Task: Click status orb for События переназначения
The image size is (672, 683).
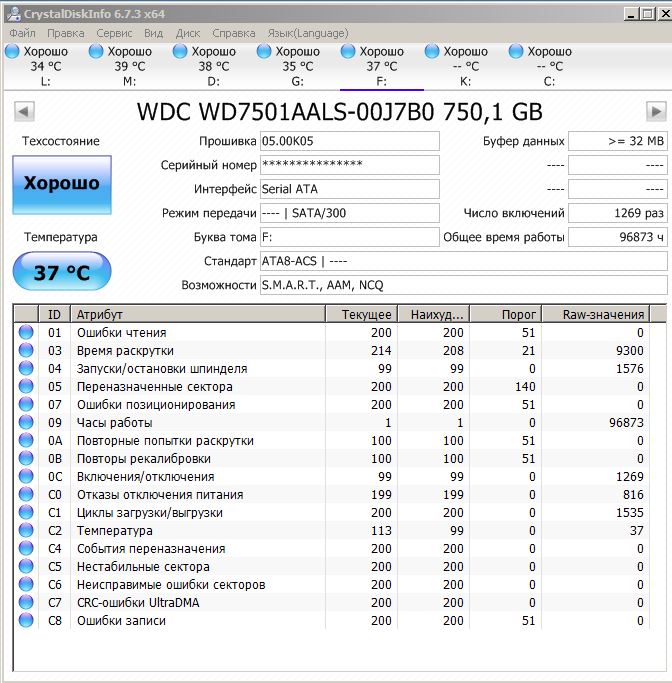Action: coord(26,548)
